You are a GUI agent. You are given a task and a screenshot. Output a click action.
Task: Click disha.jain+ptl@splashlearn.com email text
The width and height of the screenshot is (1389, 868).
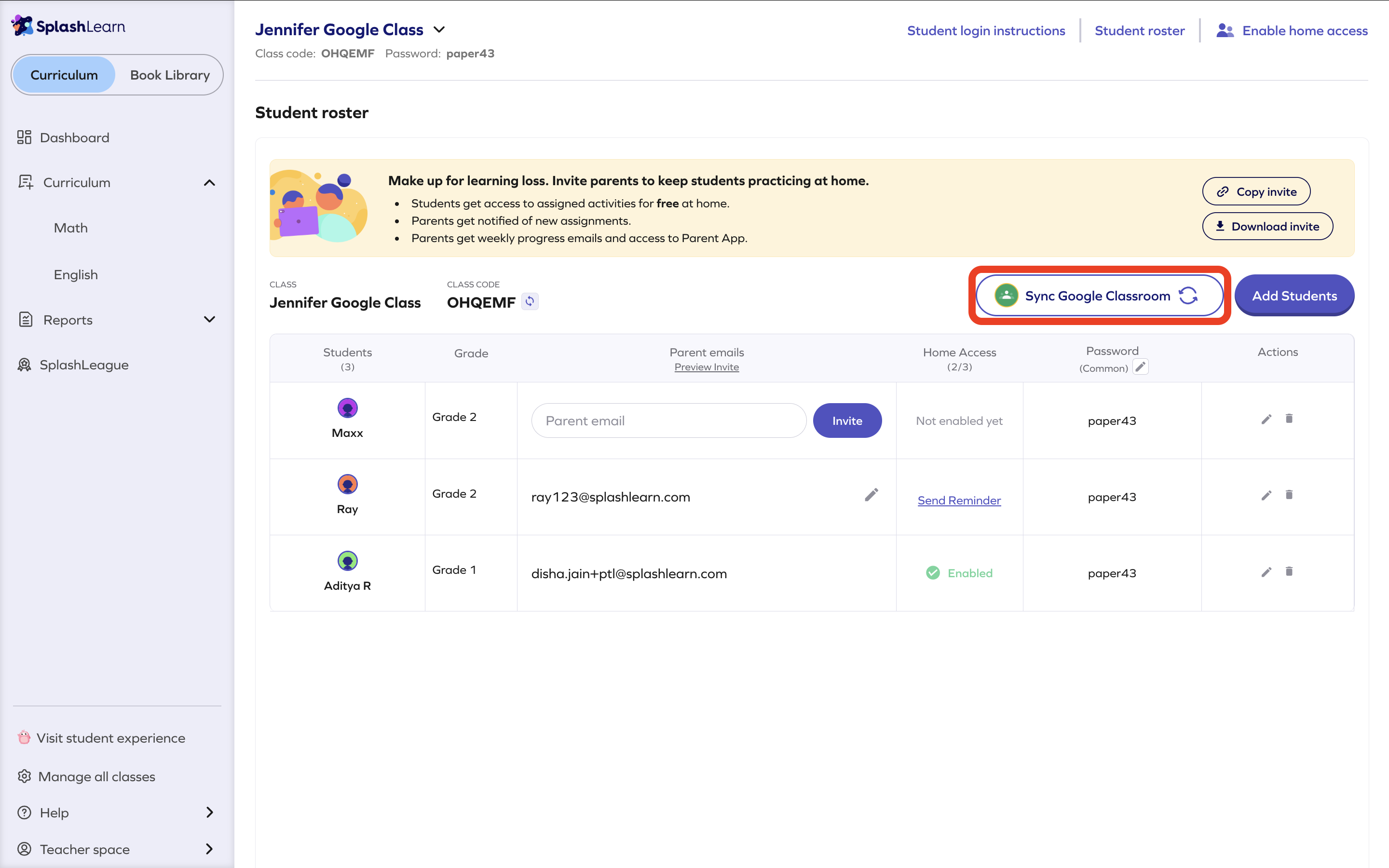629,573
